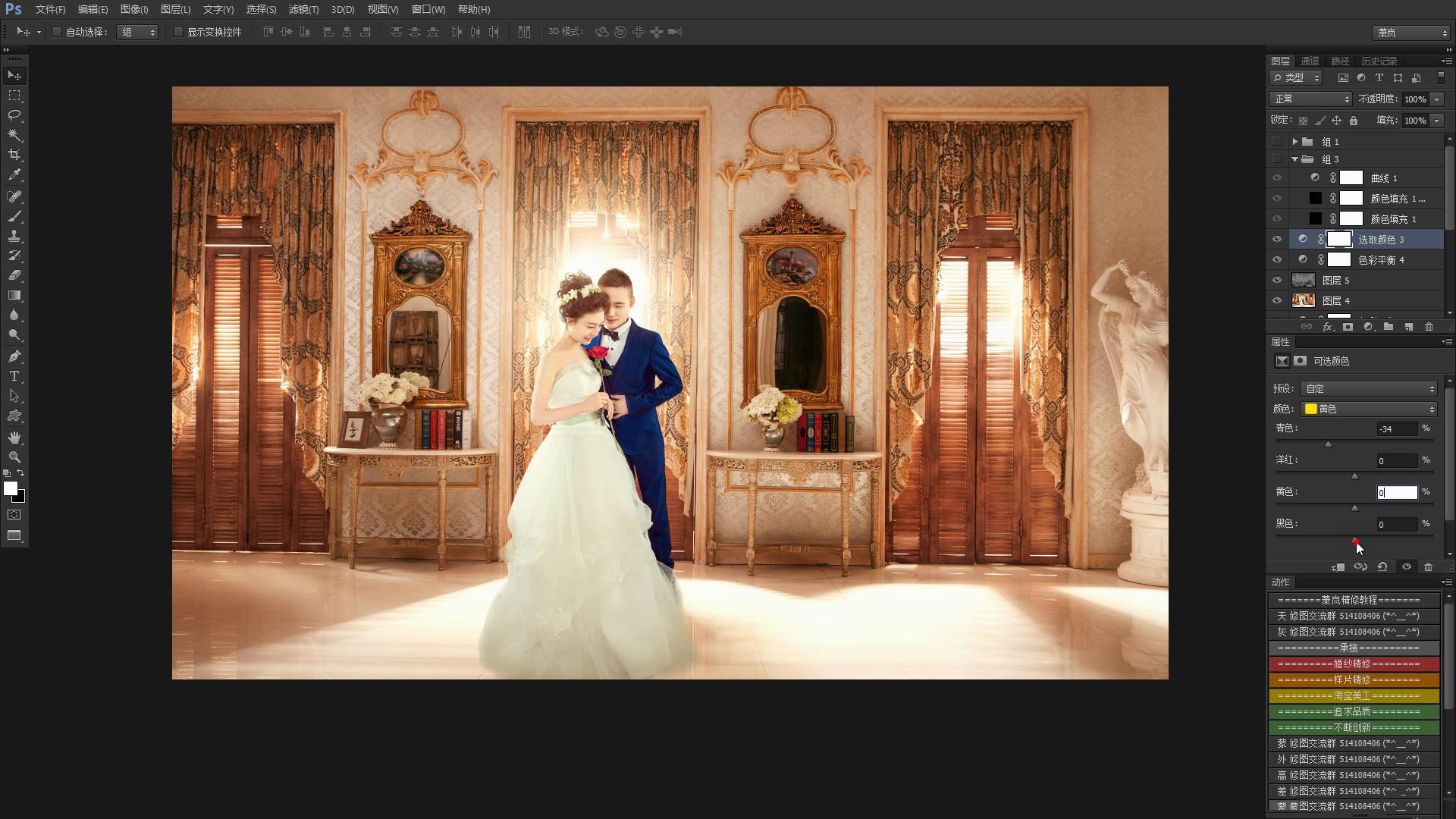Select the Dodge tool
The height and width of the screenshot is (819, 1456).
(14, 334)
